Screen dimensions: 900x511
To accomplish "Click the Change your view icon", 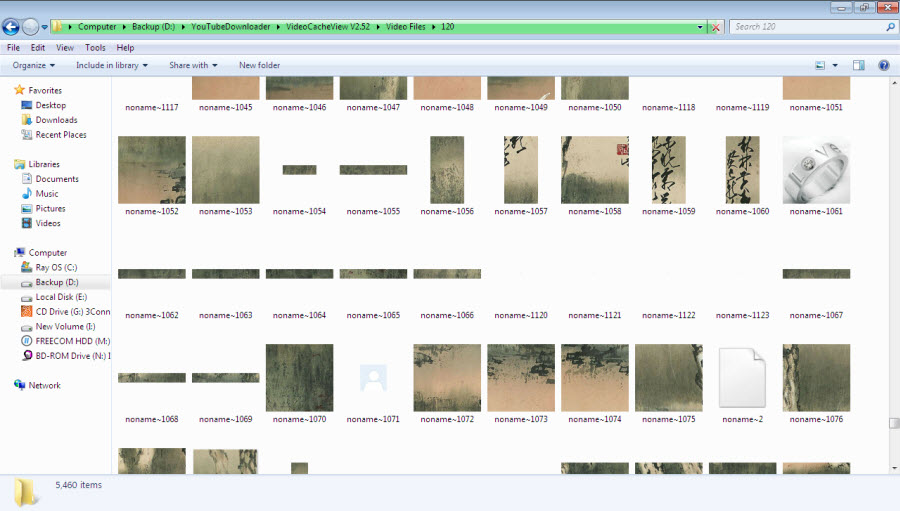I will (820, 65).
